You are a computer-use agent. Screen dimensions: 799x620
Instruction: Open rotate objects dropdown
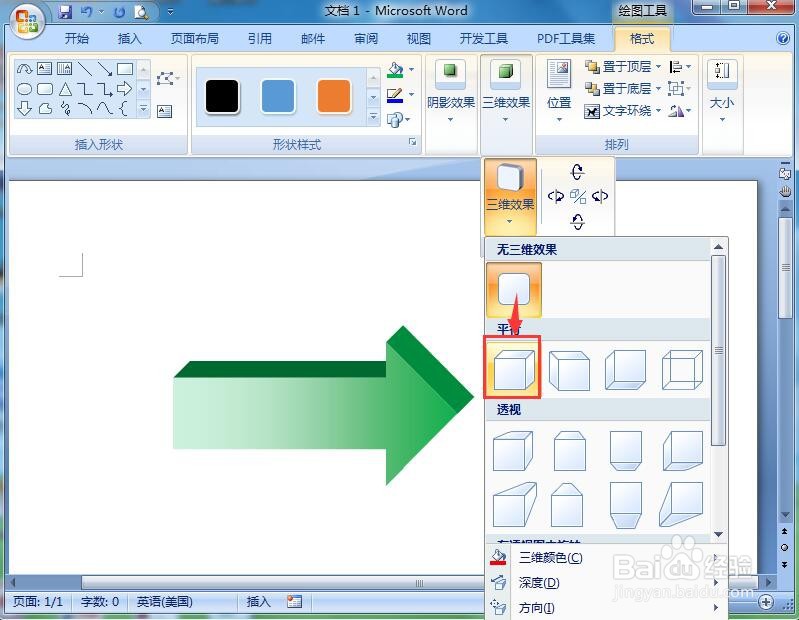[x=680, y=111]
